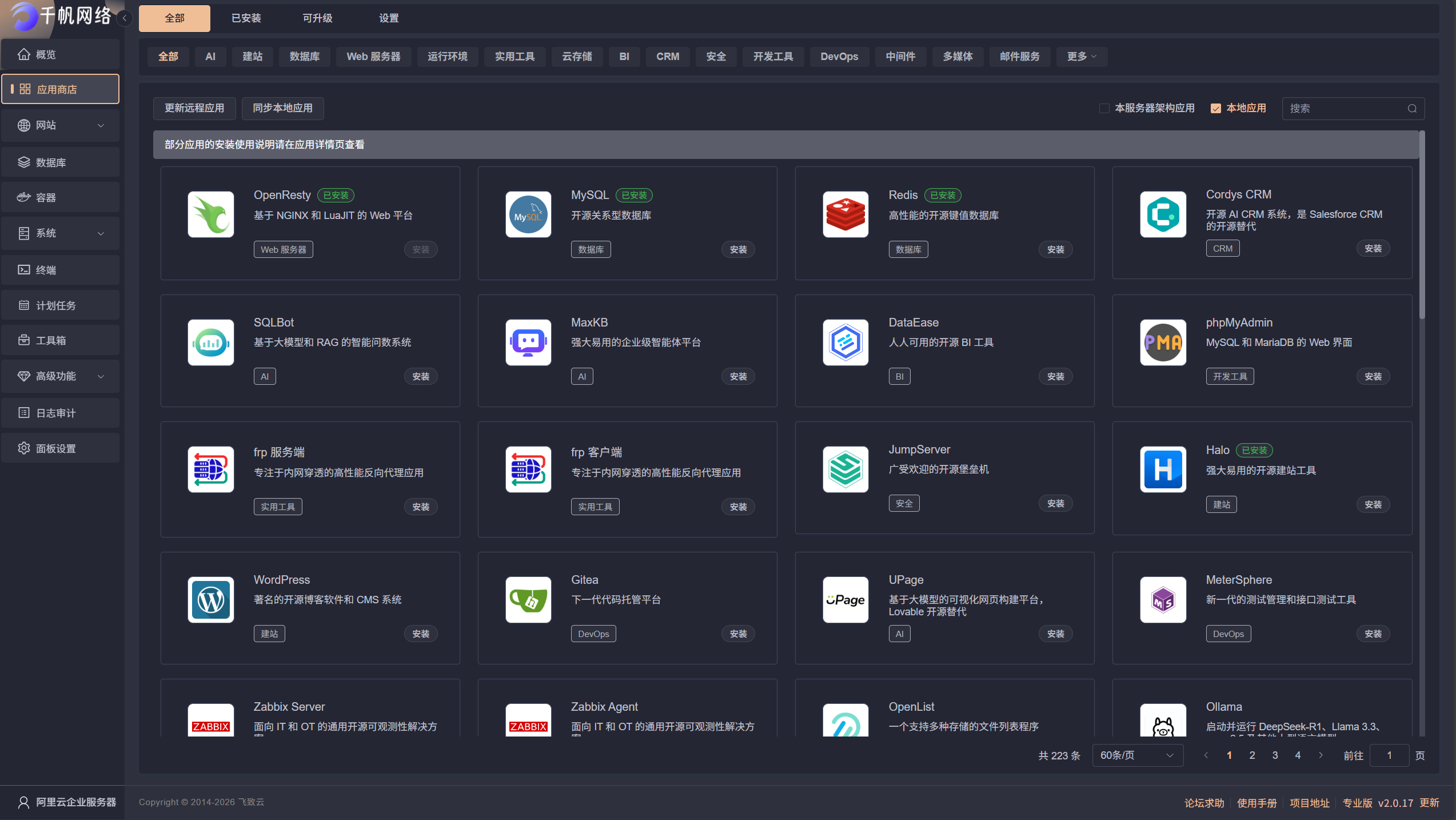Open the 更多 category dropdown

[x=1080, y=57]
